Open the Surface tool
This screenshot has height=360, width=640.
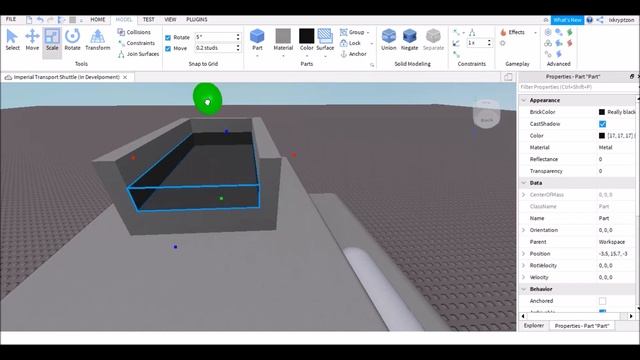(325, 40)
